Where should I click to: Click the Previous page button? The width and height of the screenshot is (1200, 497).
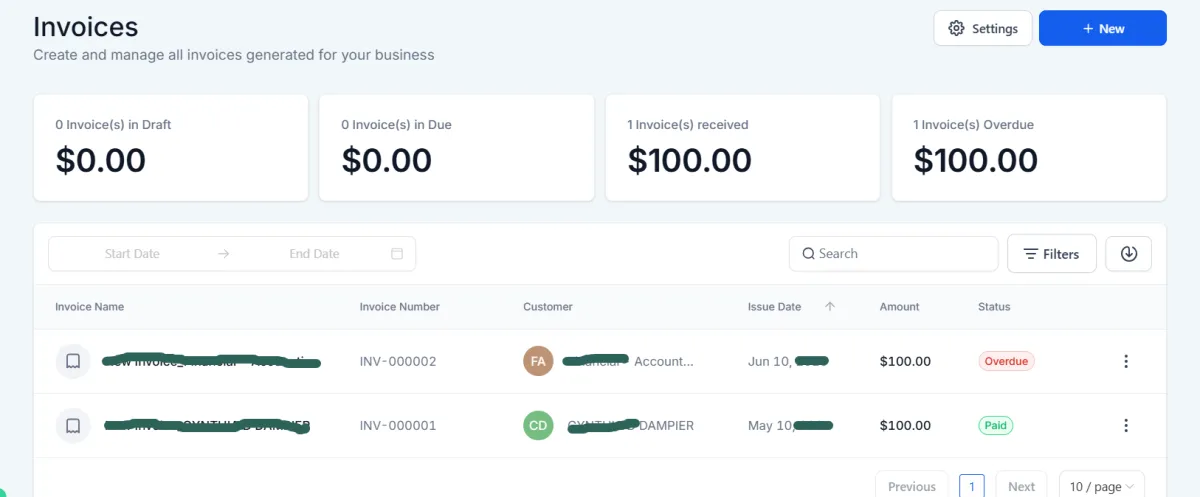[911, 486]
